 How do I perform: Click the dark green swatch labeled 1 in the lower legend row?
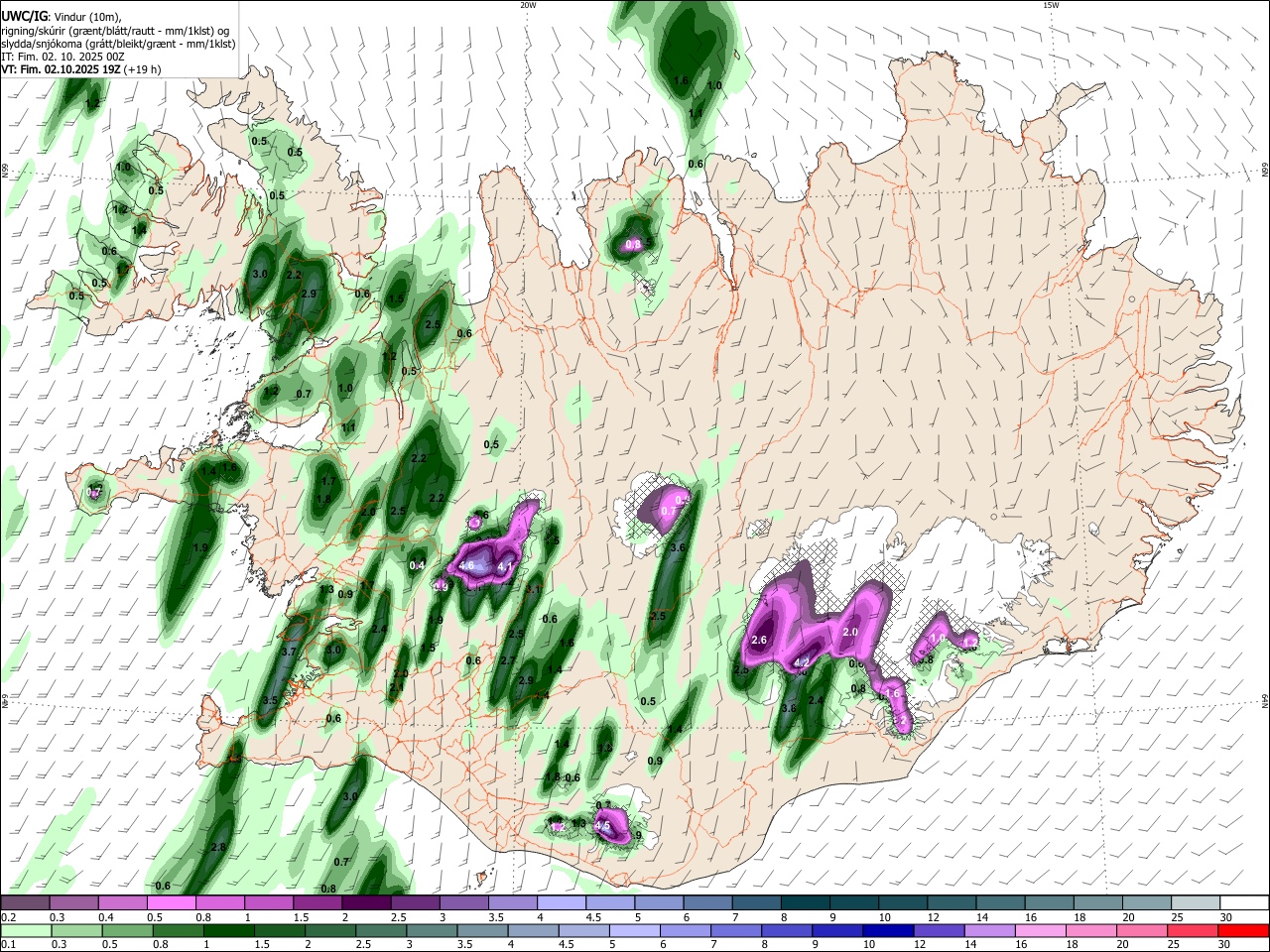click(228, 930)
